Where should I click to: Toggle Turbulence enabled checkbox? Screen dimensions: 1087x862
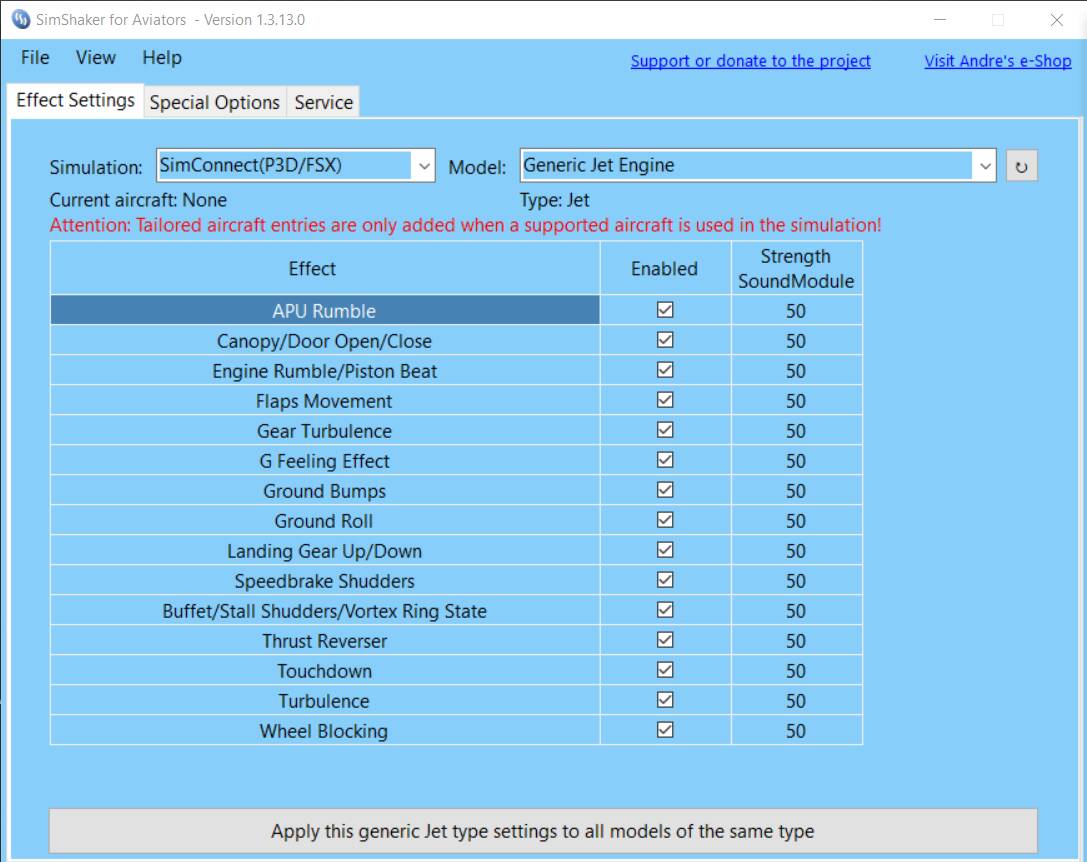[x=665, y=700]
